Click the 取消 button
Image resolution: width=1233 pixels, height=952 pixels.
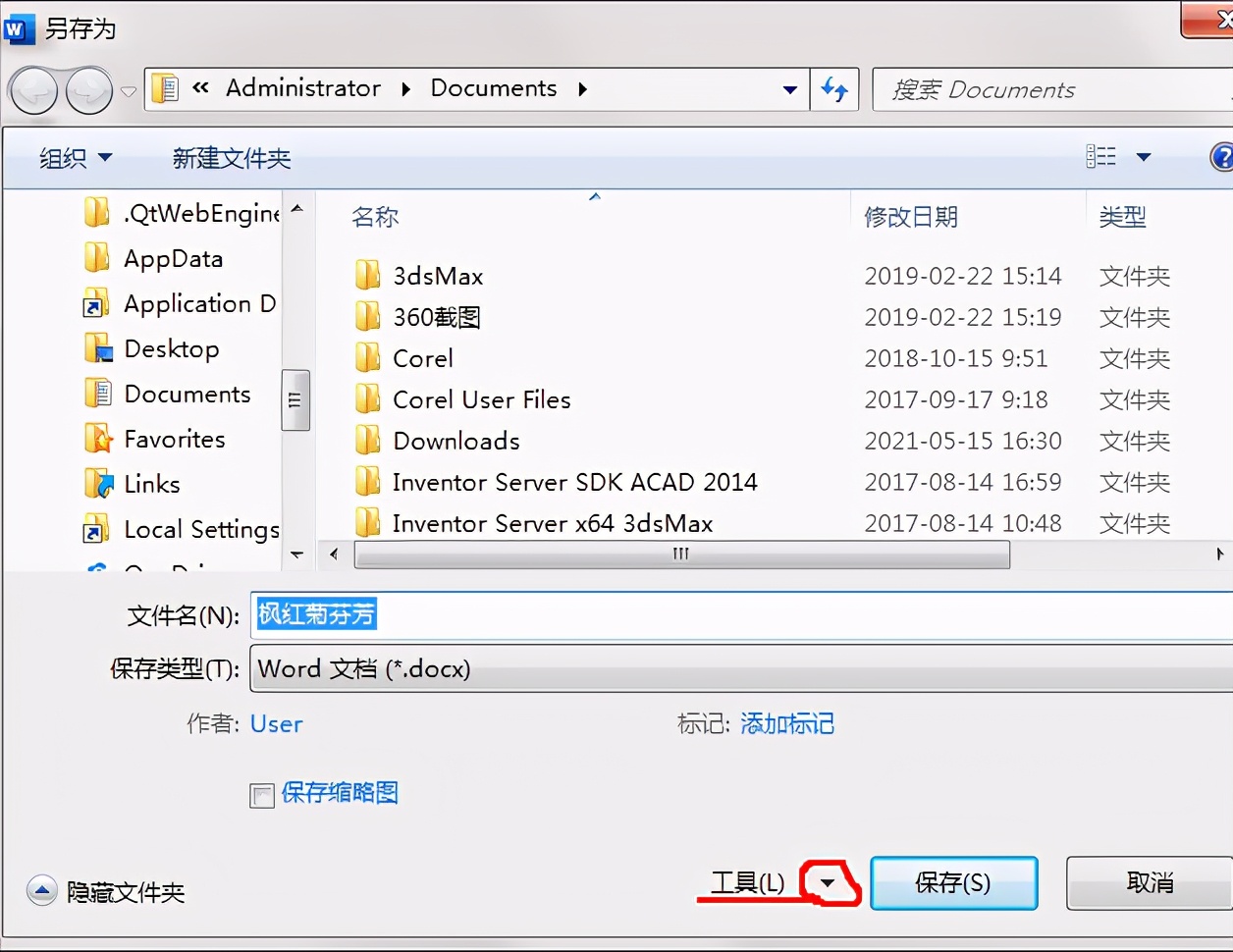1150,883
